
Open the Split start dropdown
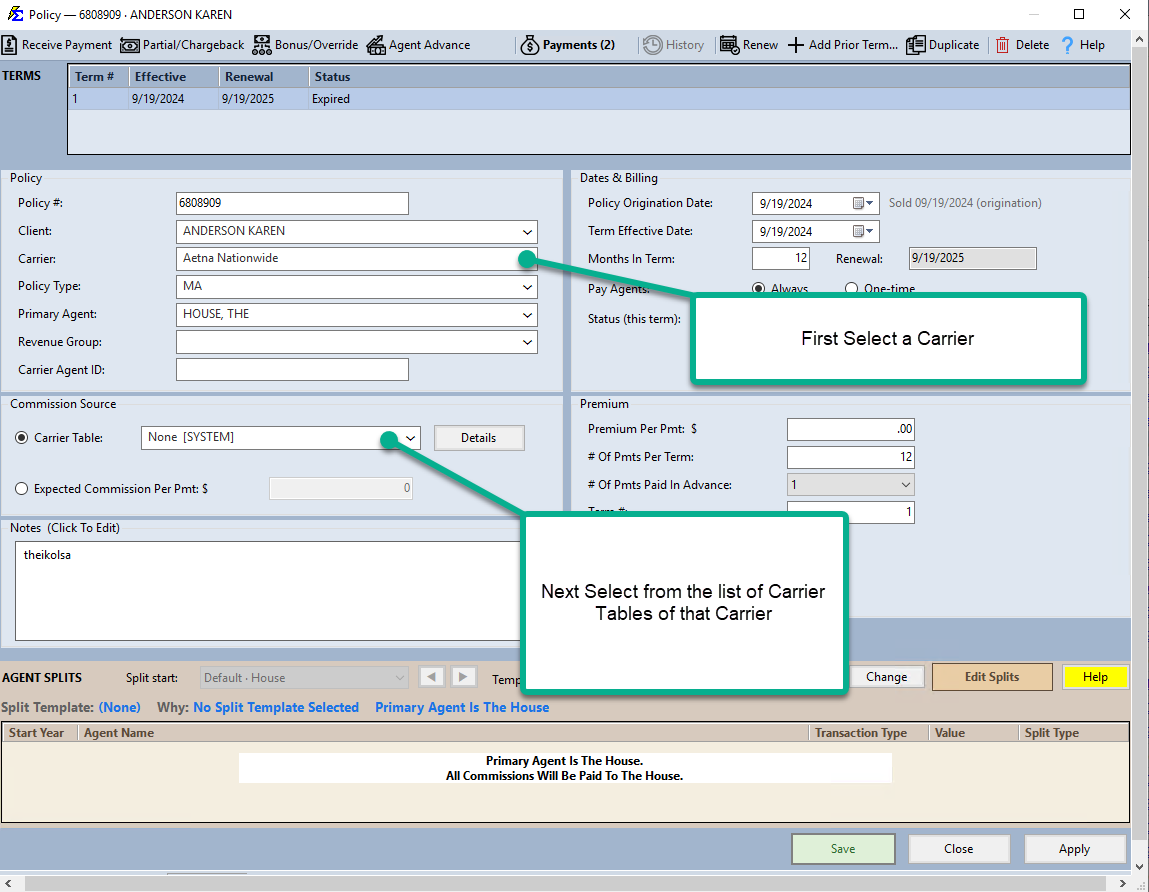[303, 677]
